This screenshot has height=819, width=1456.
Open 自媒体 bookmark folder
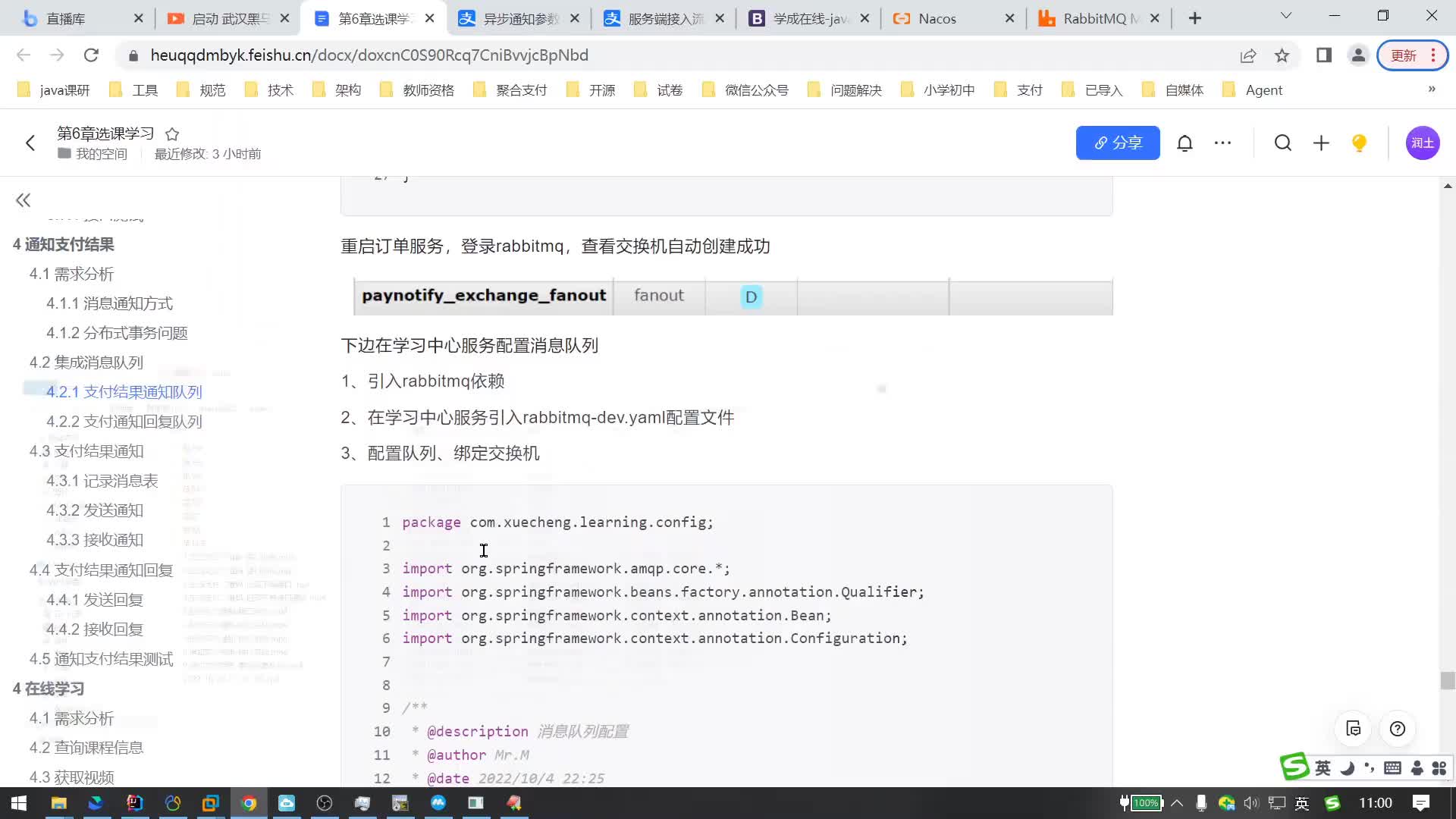coord(1173,90)
